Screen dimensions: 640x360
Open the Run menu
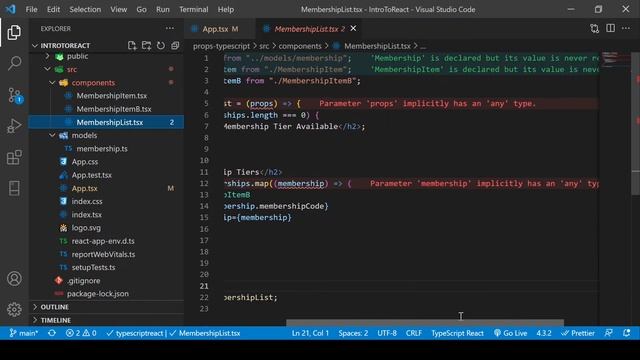[162, 9]
